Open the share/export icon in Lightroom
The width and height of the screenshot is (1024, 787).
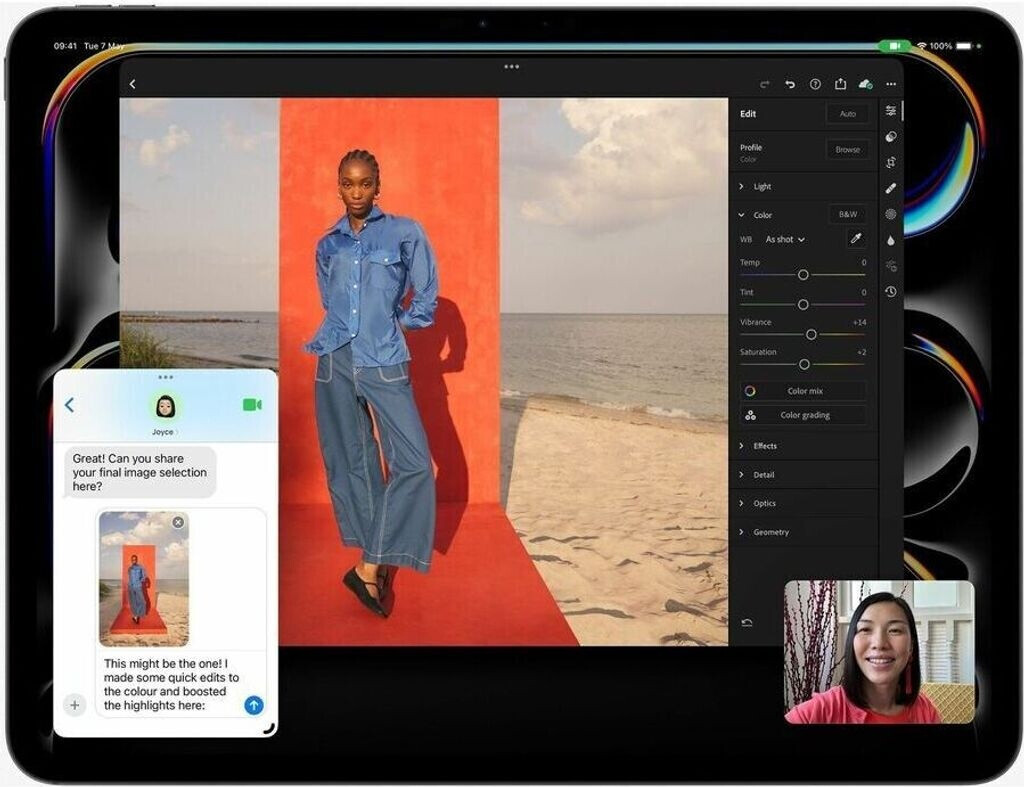pos(840,85)
